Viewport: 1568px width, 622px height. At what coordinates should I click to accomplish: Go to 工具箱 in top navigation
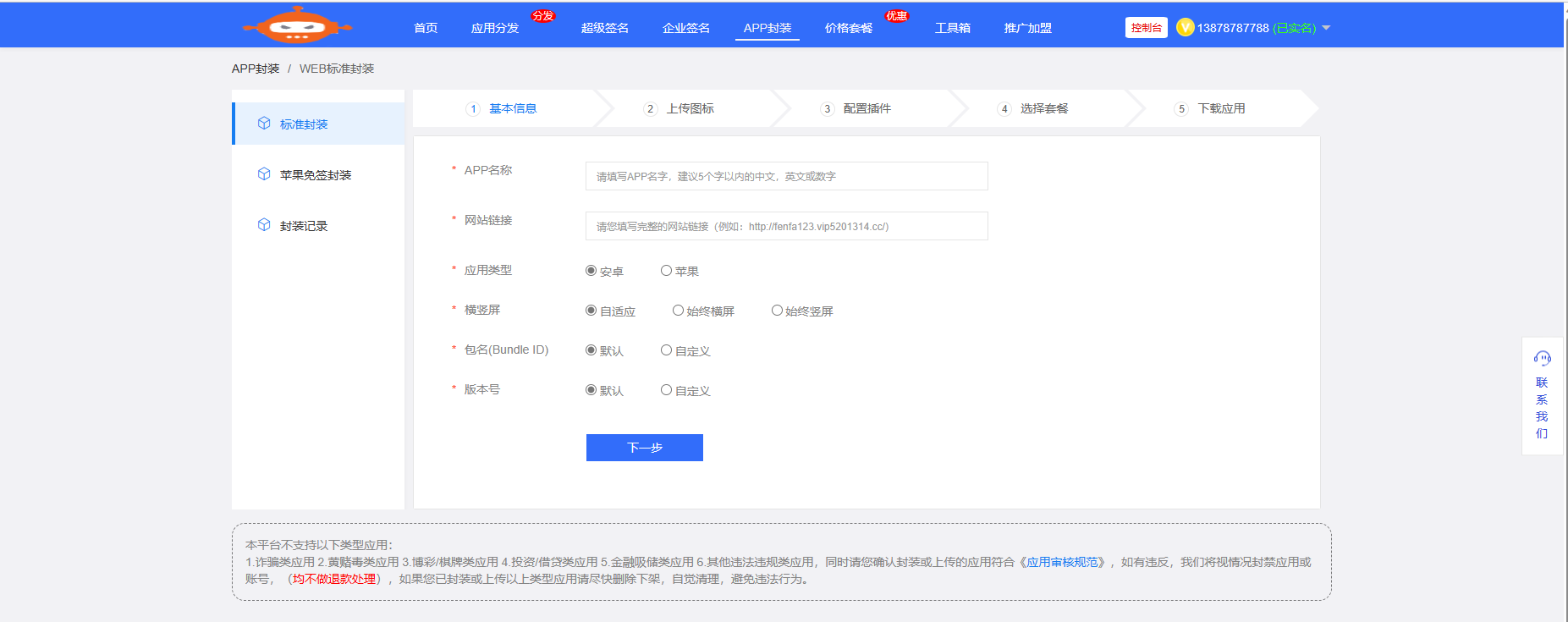click(x=952, y=28)
